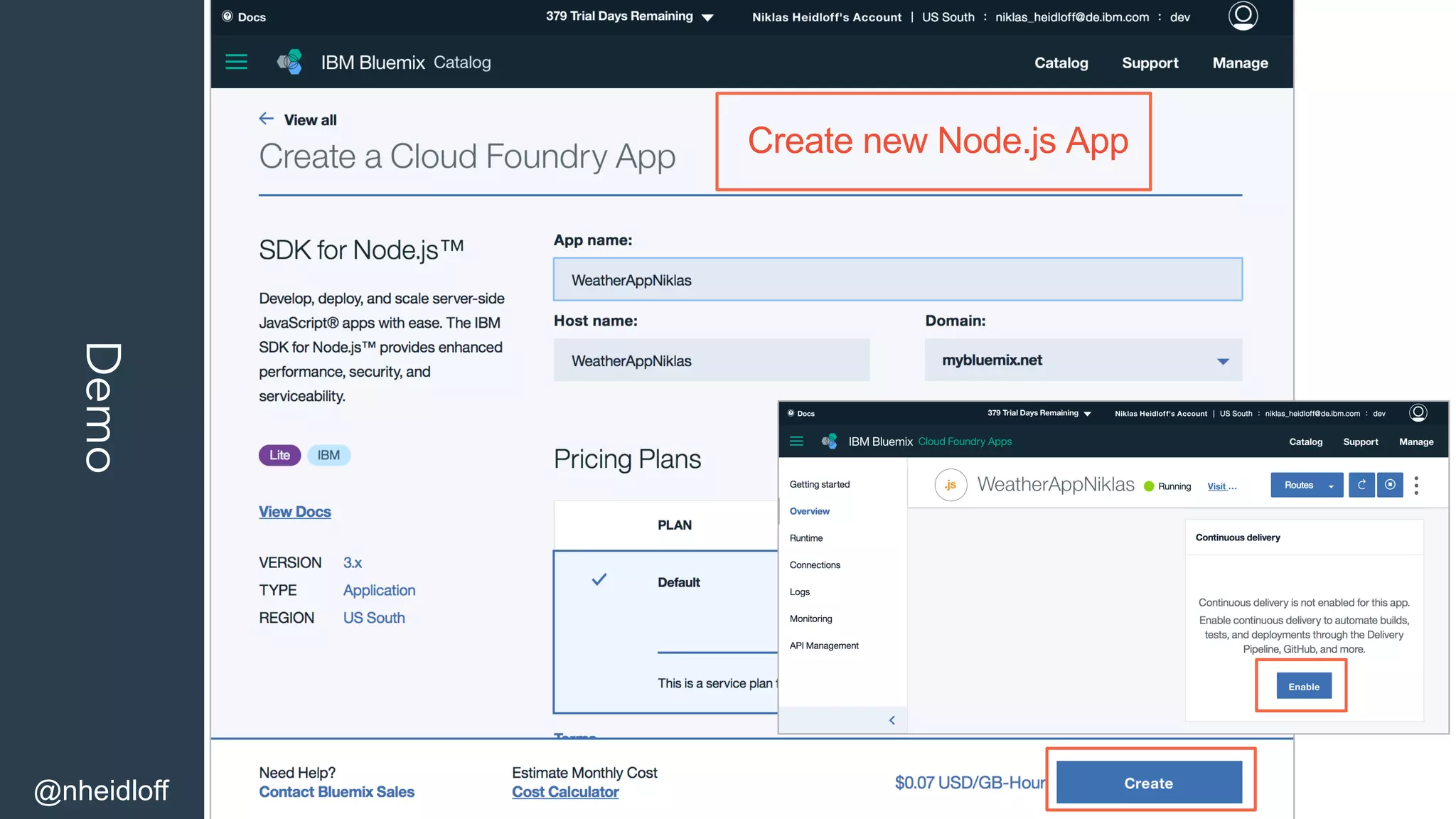
Task: Select Overview in the app sidebar
Action: [x=809, y=511]
